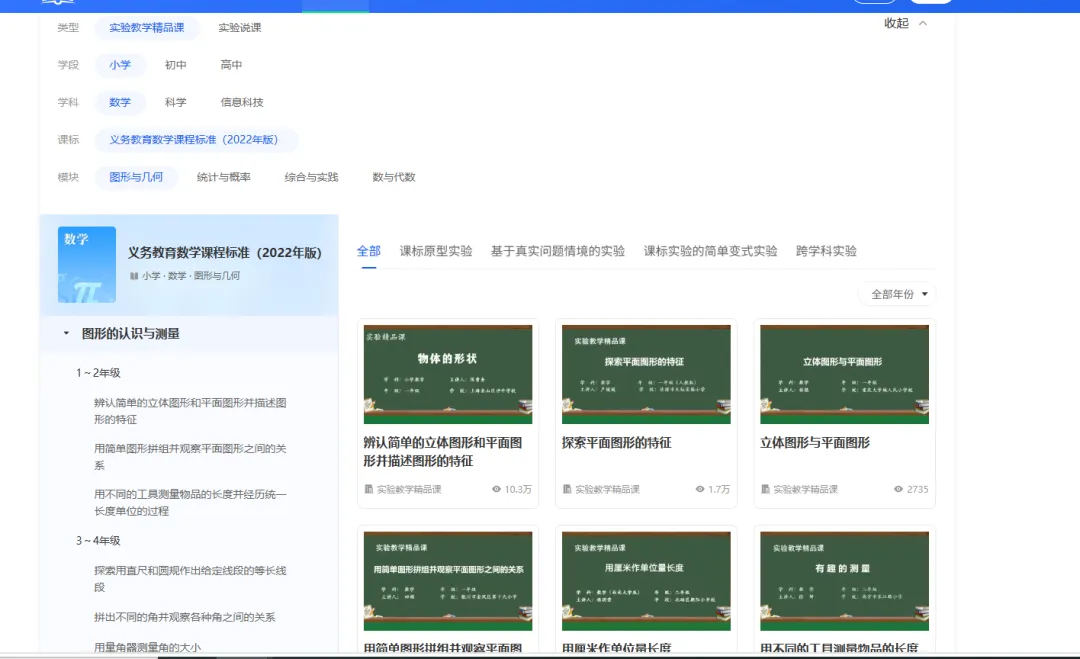The image size is (1080, 659).
Task: Open 用简单图形拼组并观察平面图形 tree entry
Action: (190, 457)
